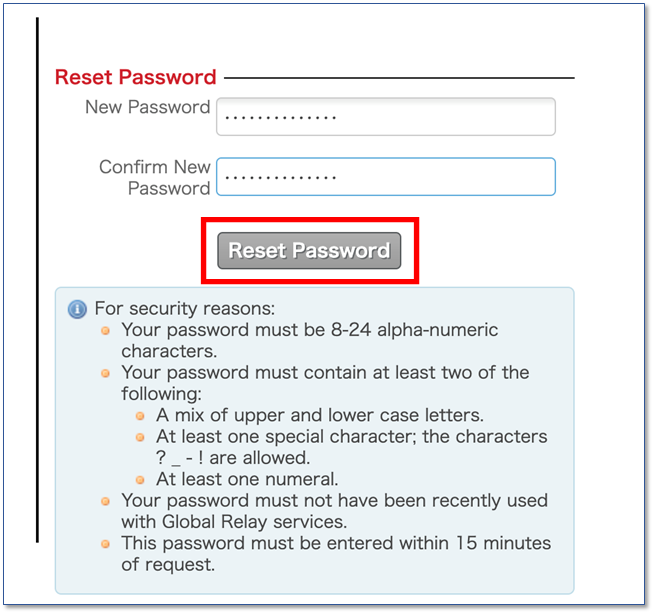The image size is (654, 614).
Task: Click the red Reset Password heading
Action: pyautogui.click(x=136, y=77)
